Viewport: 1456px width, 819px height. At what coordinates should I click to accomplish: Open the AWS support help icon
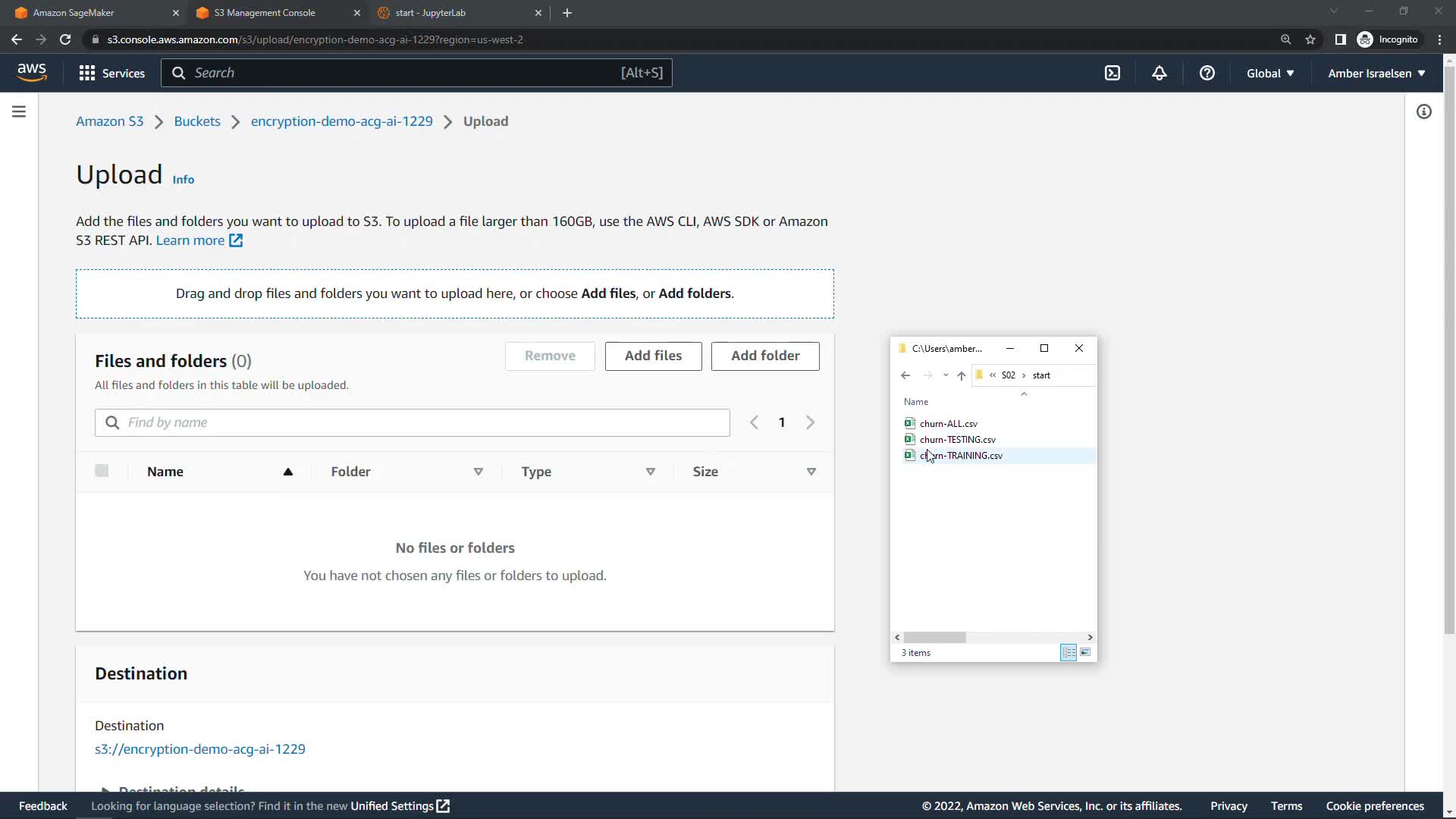[1207, 73]
